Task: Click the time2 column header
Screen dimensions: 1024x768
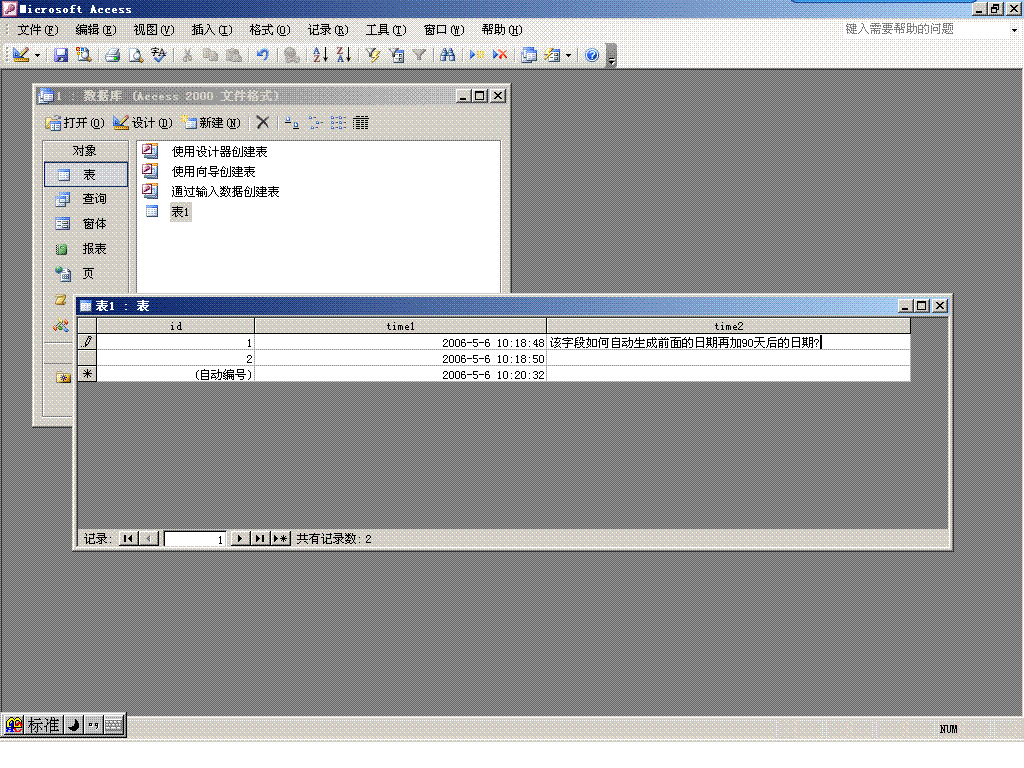Action: [728, 326]
